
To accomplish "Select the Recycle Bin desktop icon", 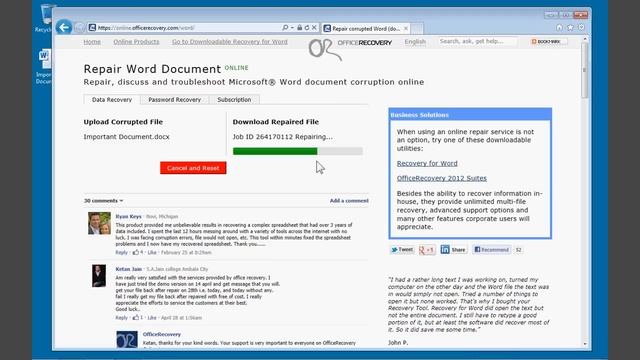I will coord(44,18).
